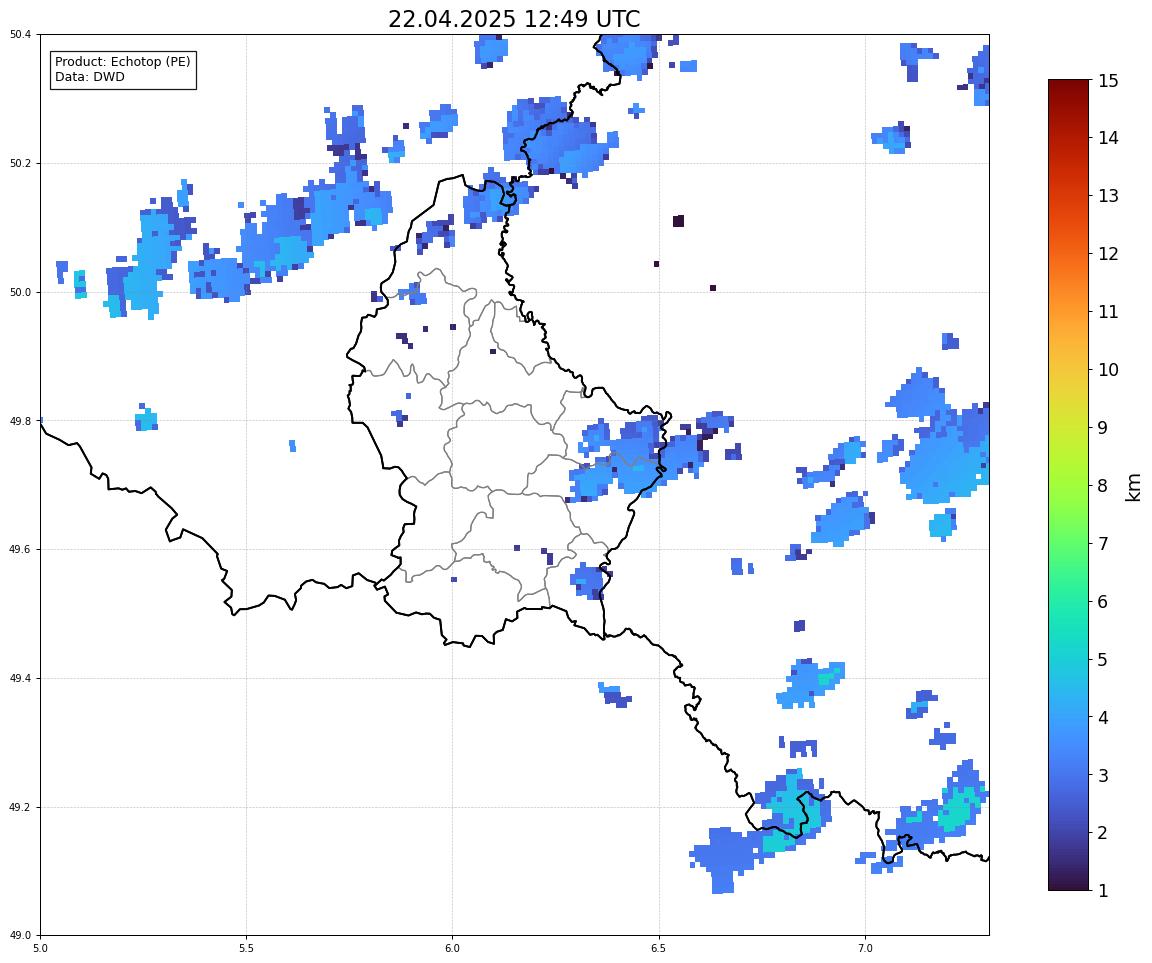The image size is (1152, 963).
Task: Click the latitude axis label 49.2
Action: click(21, 807)
